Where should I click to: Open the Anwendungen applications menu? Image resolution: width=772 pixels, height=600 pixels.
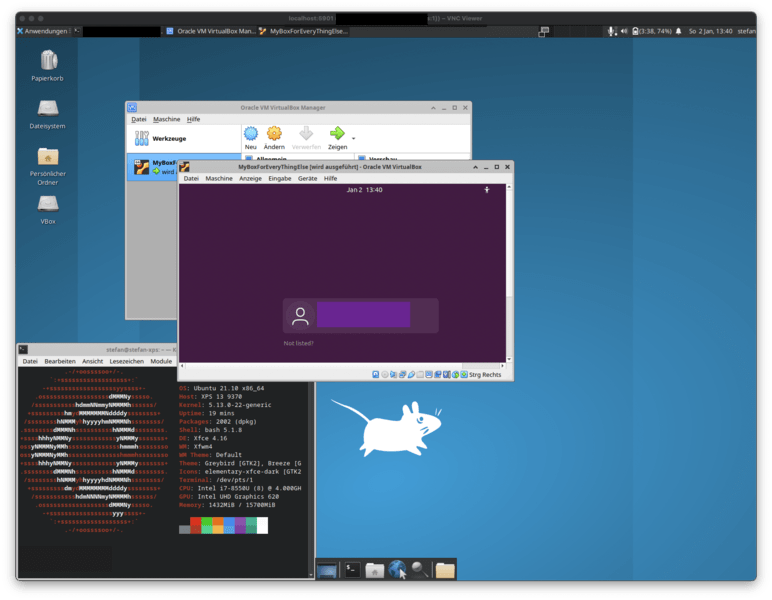42,31
